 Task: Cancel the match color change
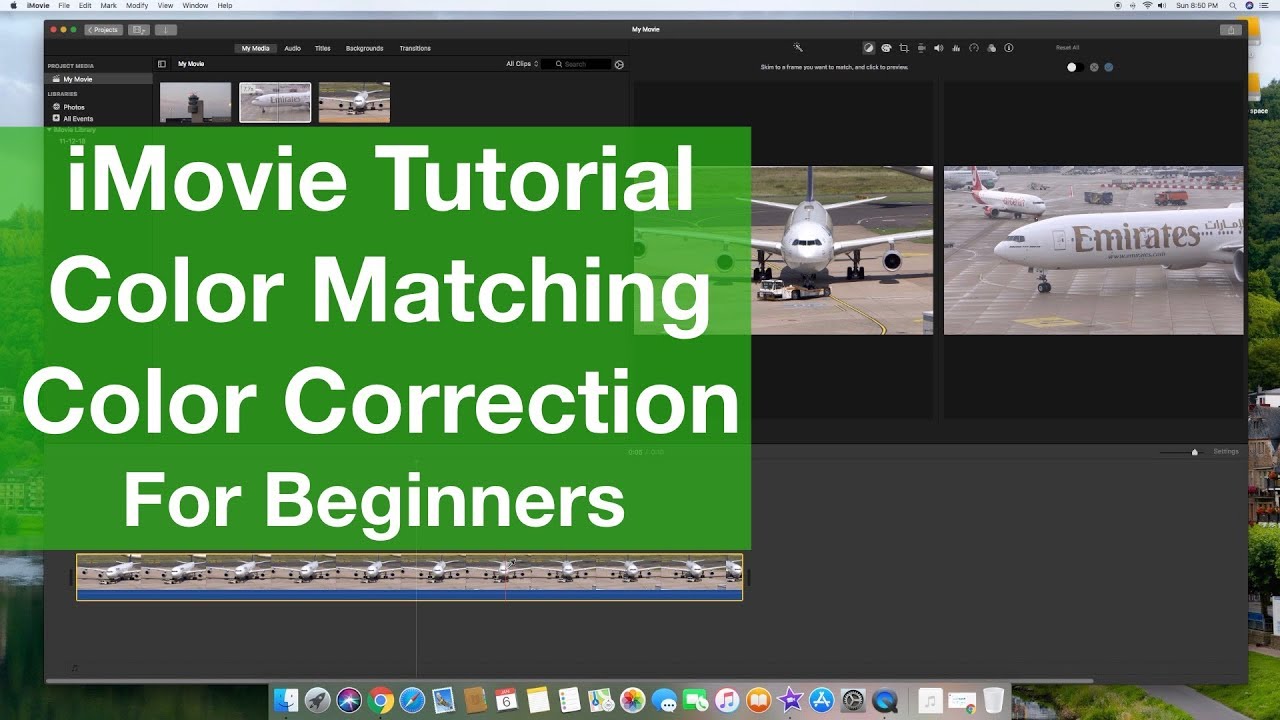1094,67
